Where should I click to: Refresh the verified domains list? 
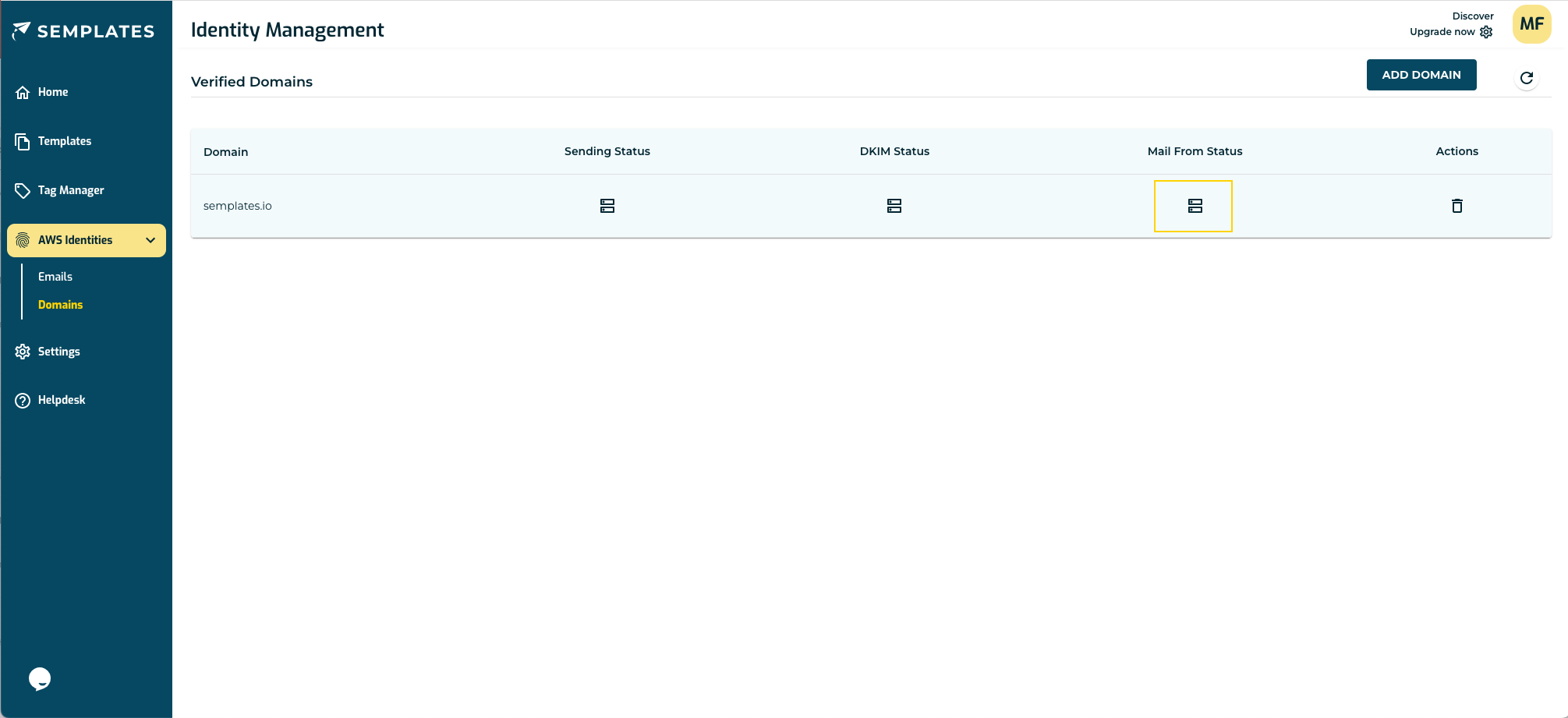pos(1527,78)
